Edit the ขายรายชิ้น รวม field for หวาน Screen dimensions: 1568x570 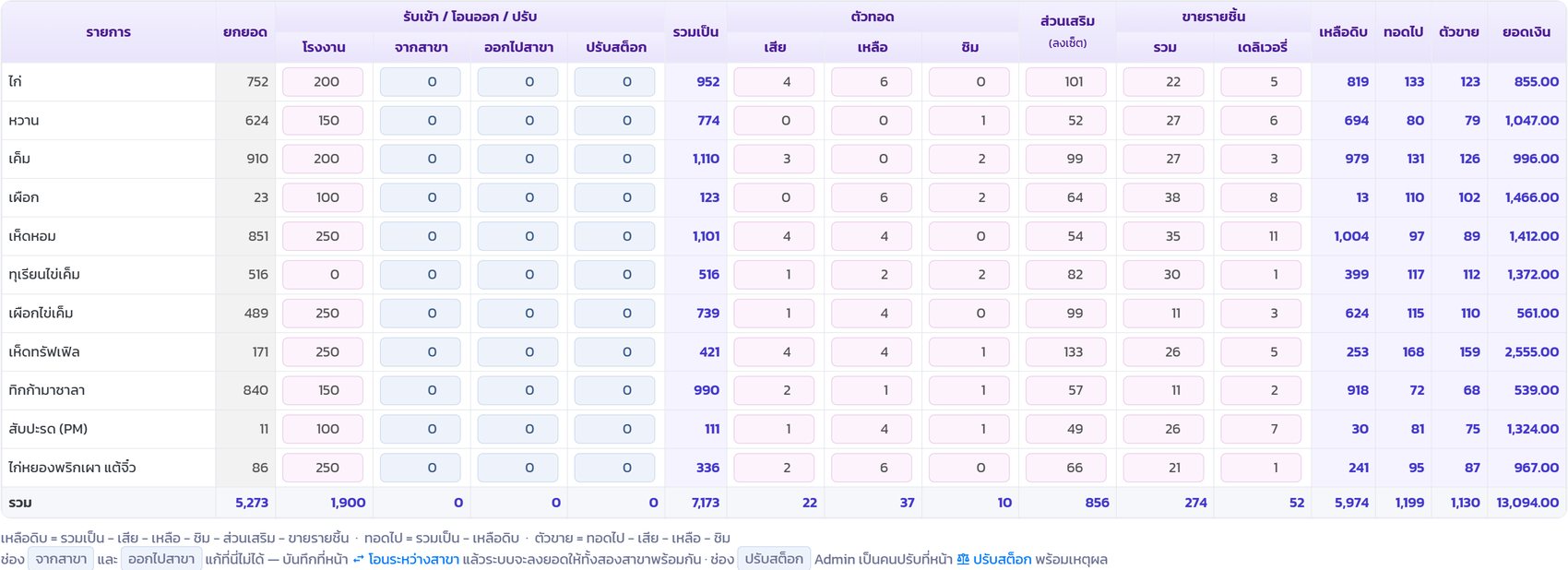tap(1164, 121)
